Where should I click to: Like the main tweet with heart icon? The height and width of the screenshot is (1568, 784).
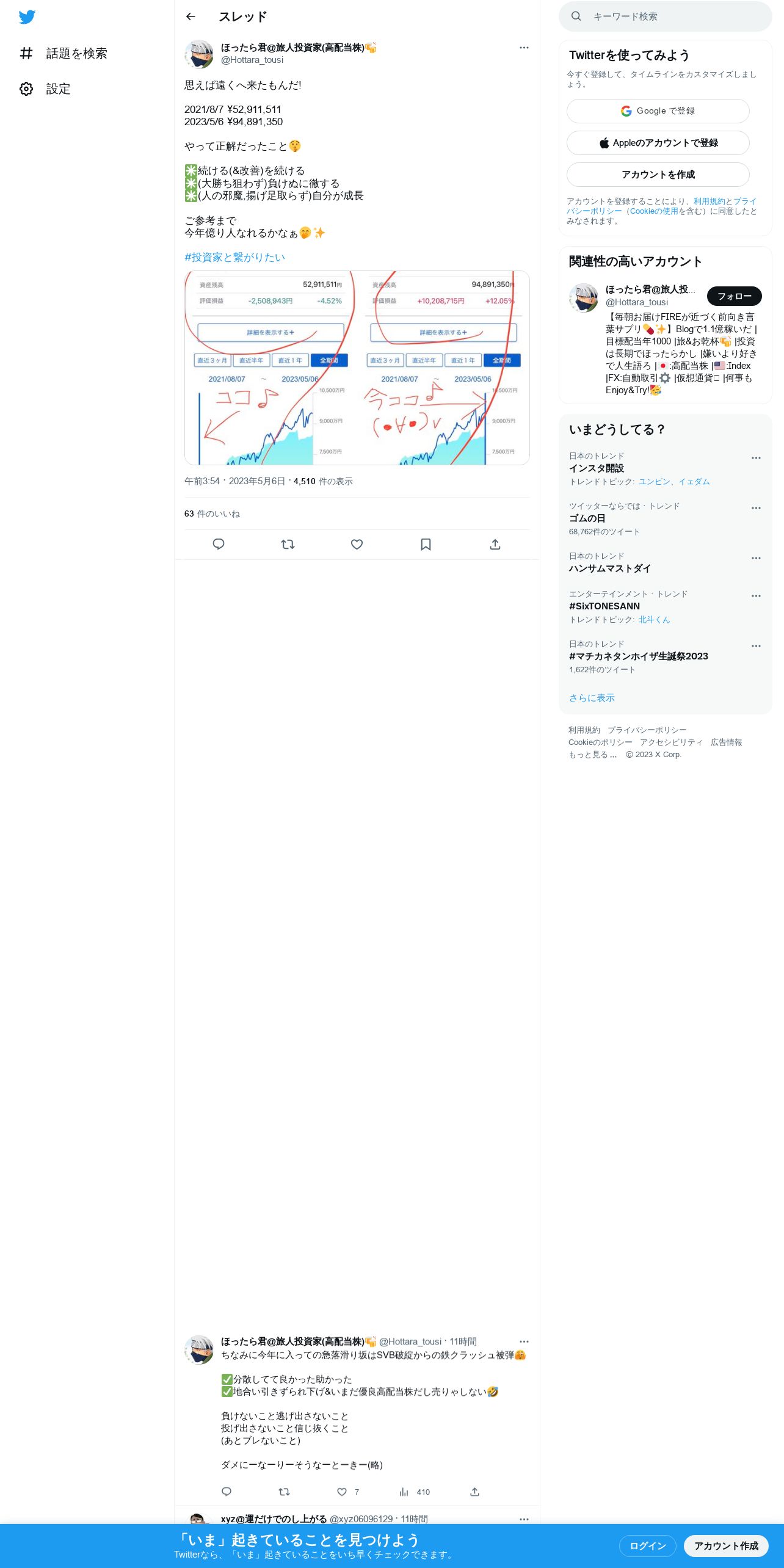pyautogui.click(x=357, y=544)
